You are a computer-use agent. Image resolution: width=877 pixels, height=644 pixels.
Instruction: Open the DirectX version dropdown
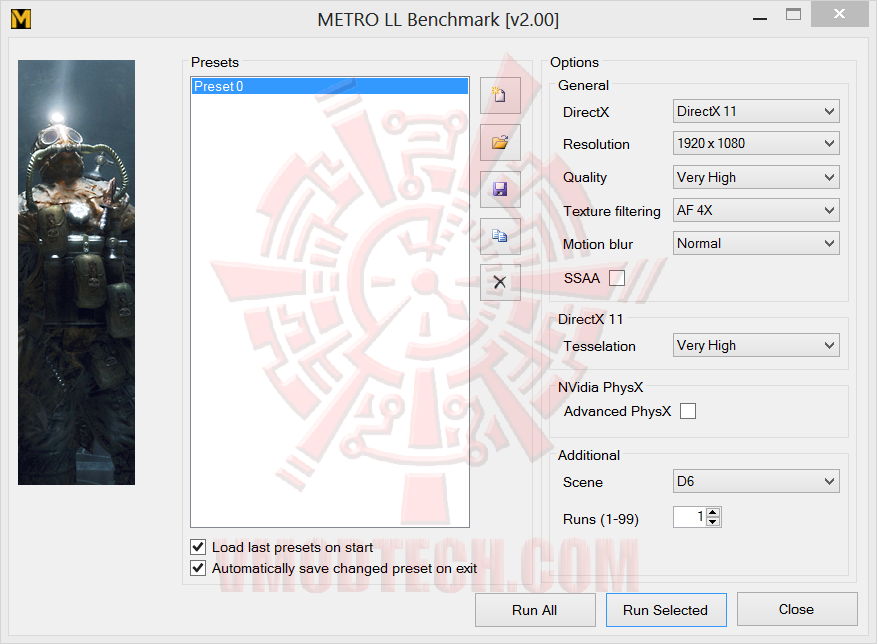tap(756, 111)
